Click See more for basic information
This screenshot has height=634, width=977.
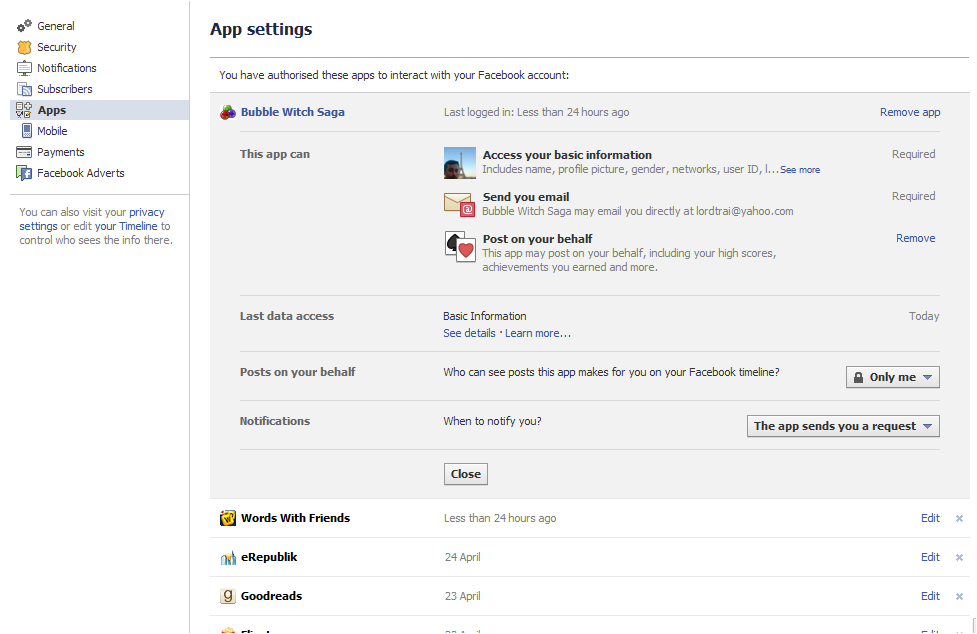[800, 170]
